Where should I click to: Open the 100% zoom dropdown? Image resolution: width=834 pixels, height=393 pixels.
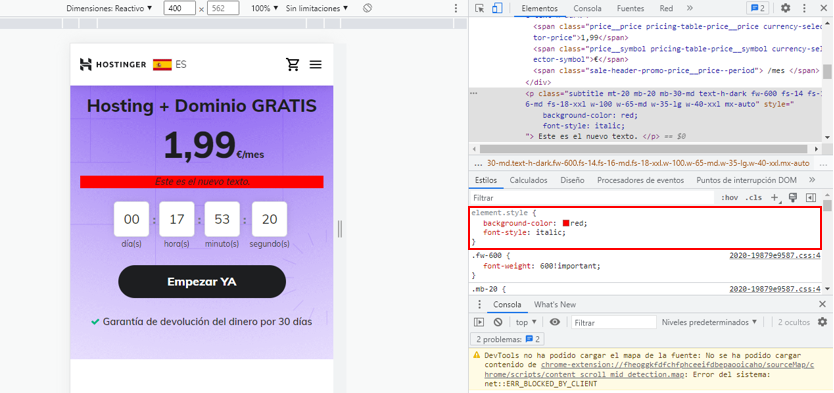tap(264, 9)
